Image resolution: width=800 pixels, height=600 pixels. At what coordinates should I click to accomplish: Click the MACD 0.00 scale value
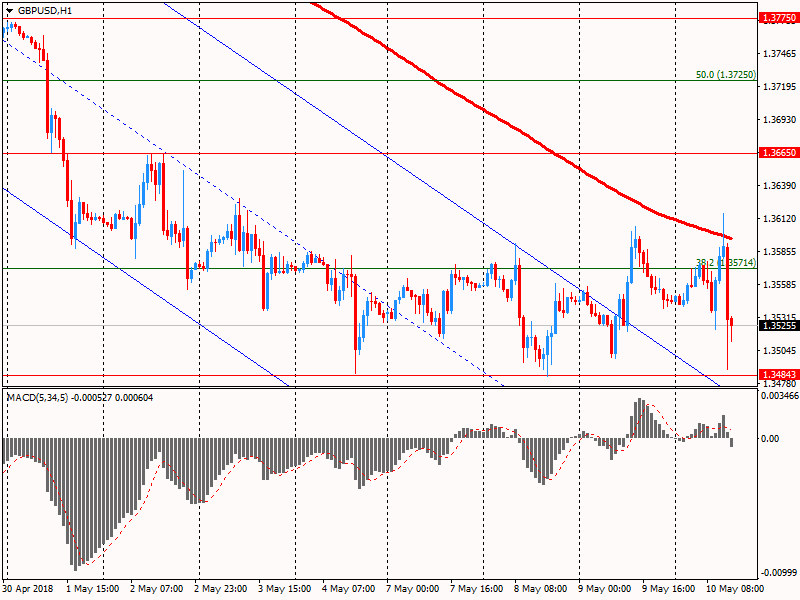(x=770, y=439)
